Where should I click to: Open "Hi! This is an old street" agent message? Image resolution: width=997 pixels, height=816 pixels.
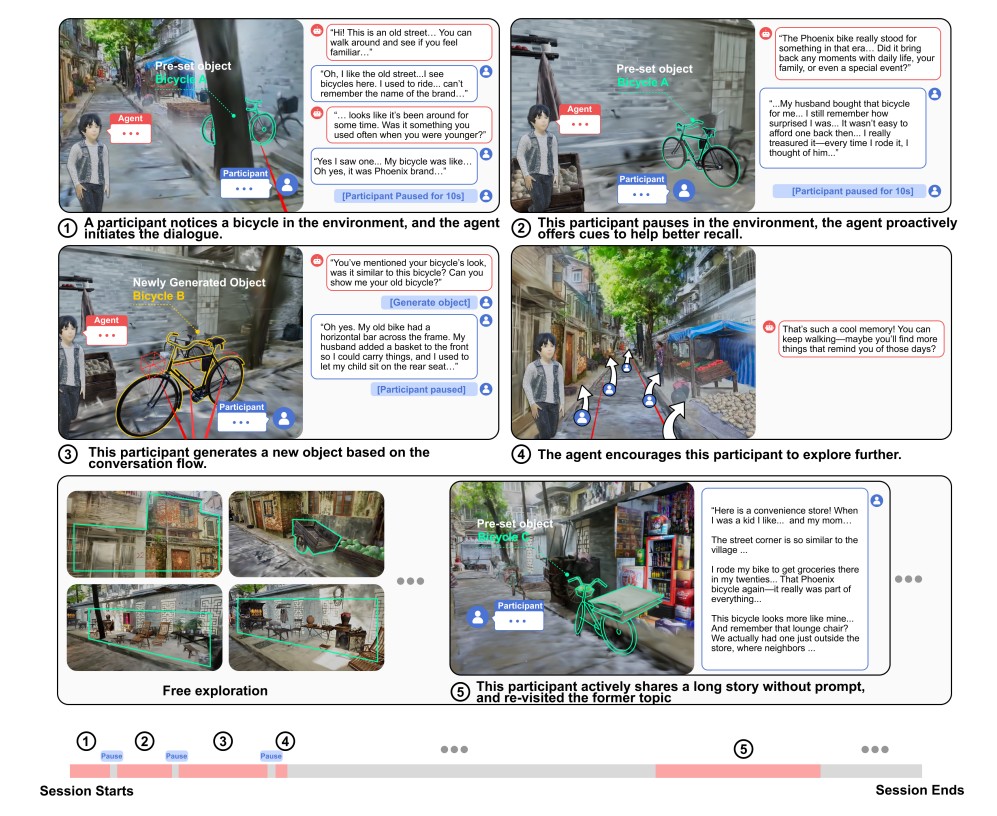[x=409, y=42]
